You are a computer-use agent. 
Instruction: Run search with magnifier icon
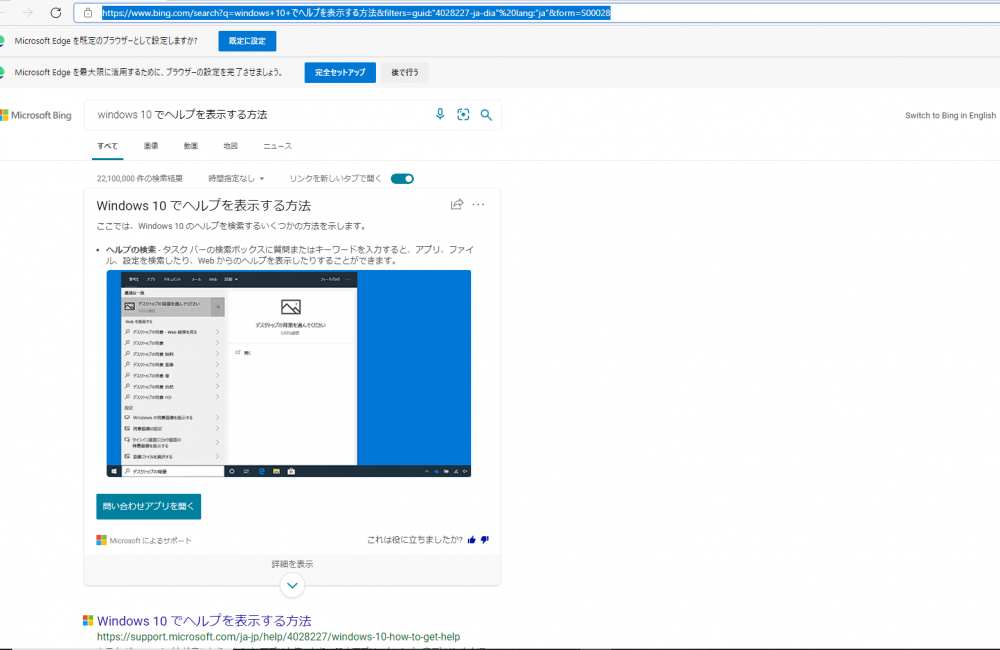pos(486,115)
